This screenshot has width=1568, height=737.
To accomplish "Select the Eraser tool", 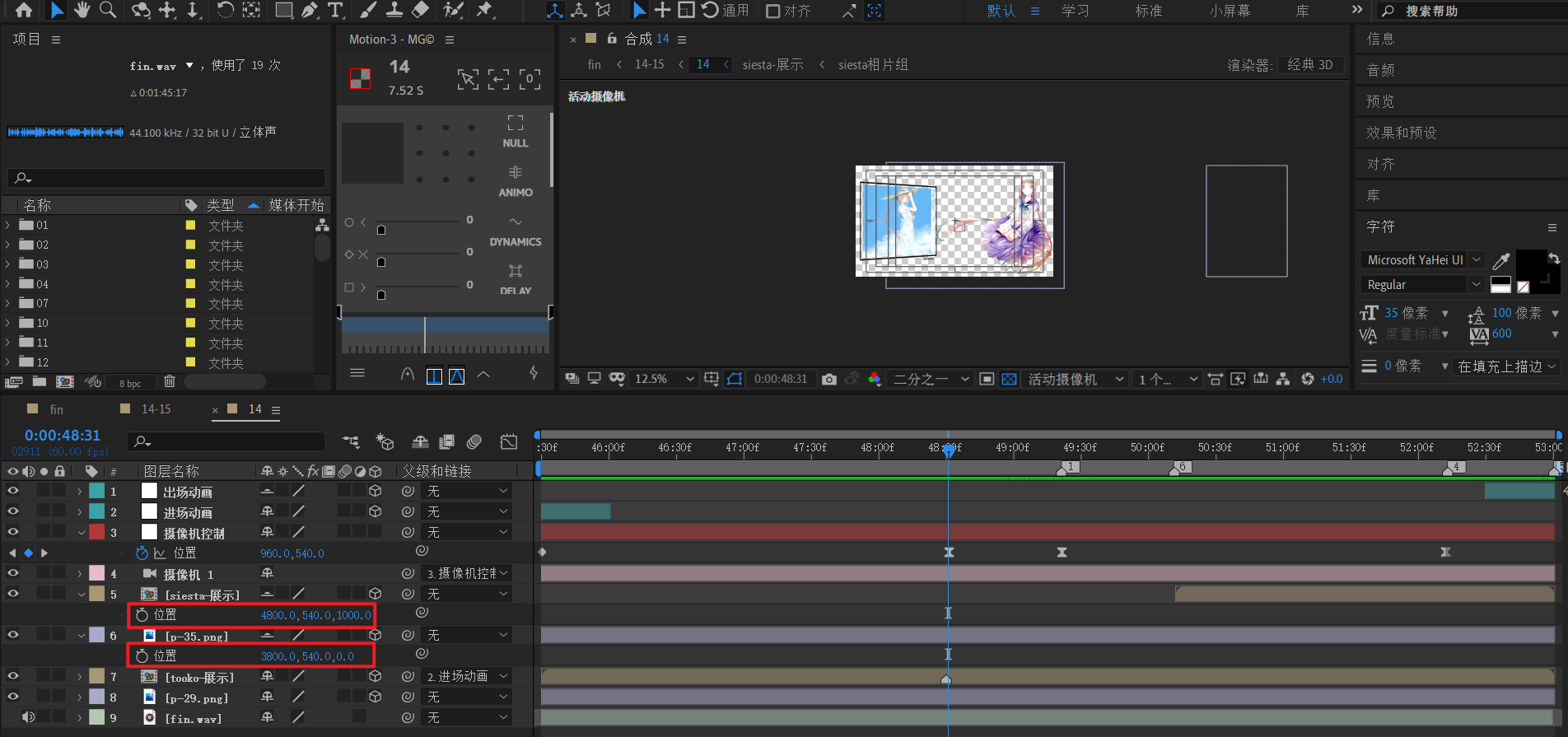I will pos(420,10).
